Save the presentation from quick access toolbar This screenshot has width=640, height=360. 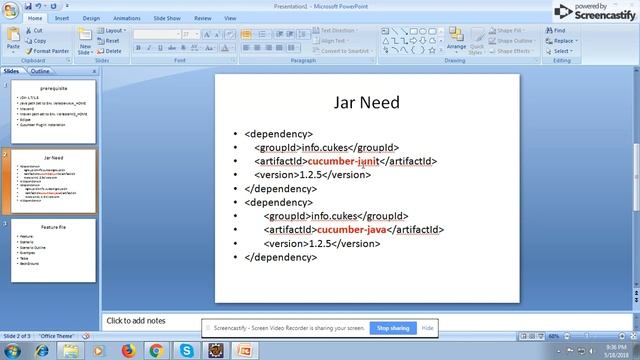(28, 6)
